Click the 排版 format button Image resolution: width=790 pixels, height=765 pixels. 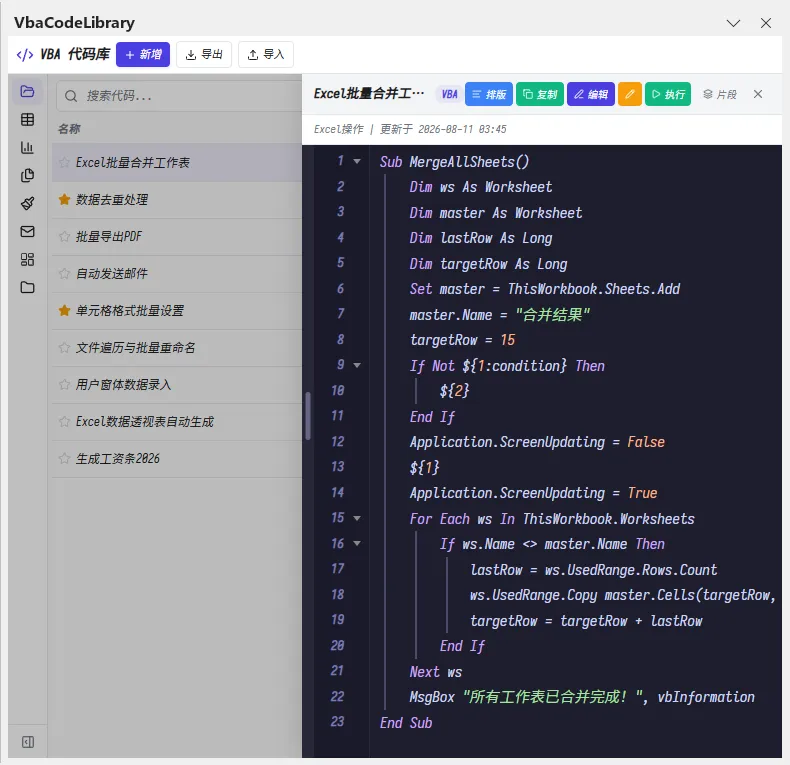click(489, 94)
